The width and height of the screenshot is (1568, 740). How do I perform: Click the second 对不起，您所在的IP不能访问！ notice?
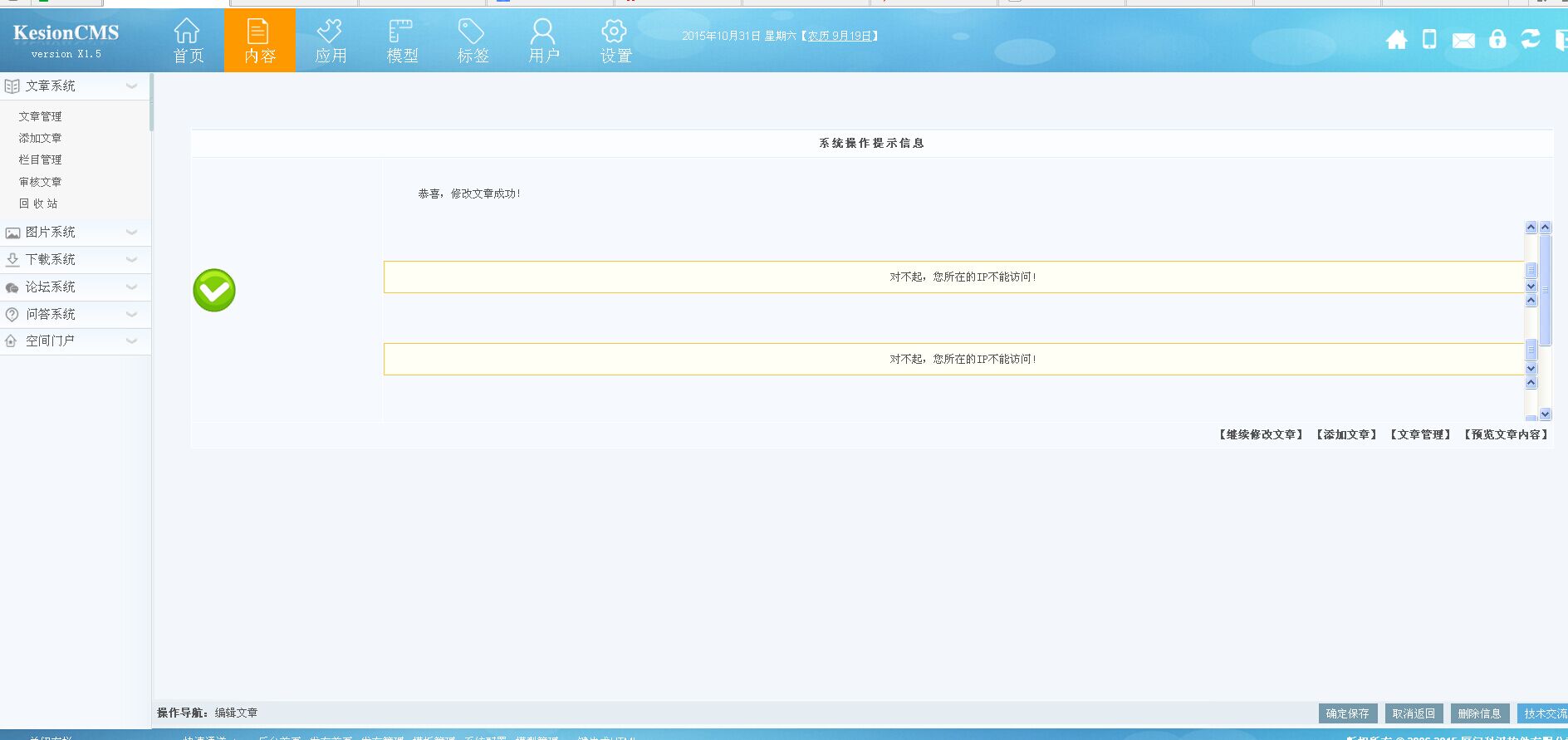click(x=963, y=360)
